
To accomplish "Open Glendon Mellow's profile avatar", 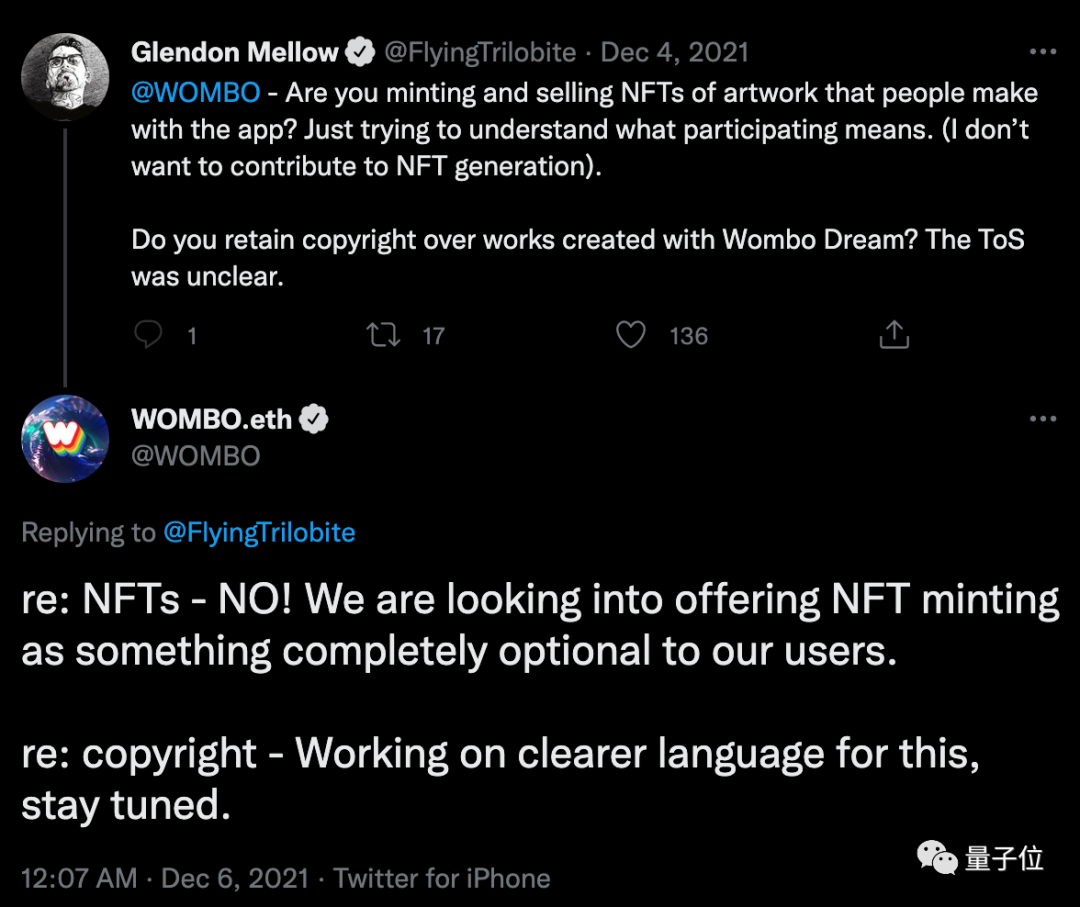I will 65,77.
